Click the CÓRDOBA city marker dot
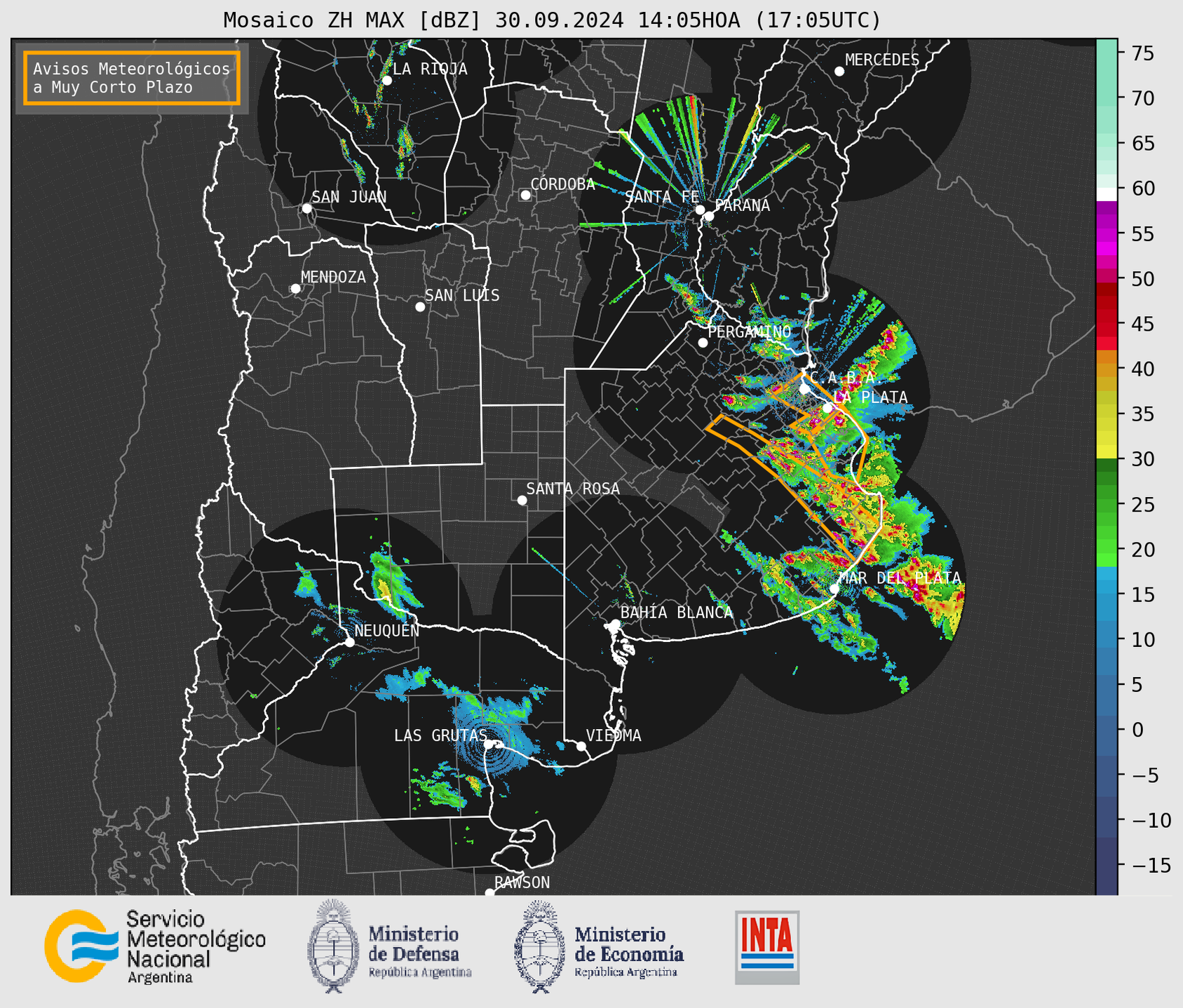1183x1008 pixels. [525, 195]
